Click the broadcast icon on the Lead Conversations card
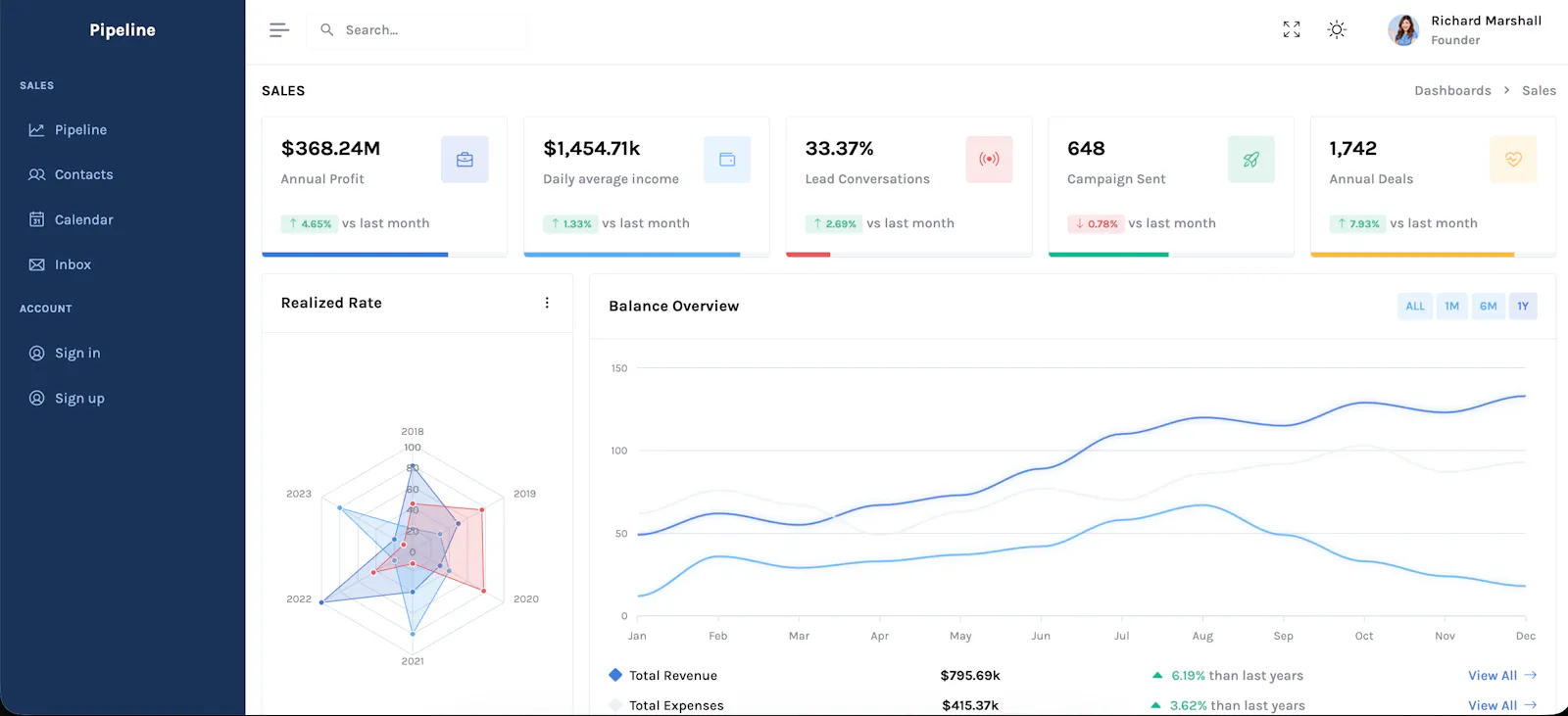 coord(989,160)
